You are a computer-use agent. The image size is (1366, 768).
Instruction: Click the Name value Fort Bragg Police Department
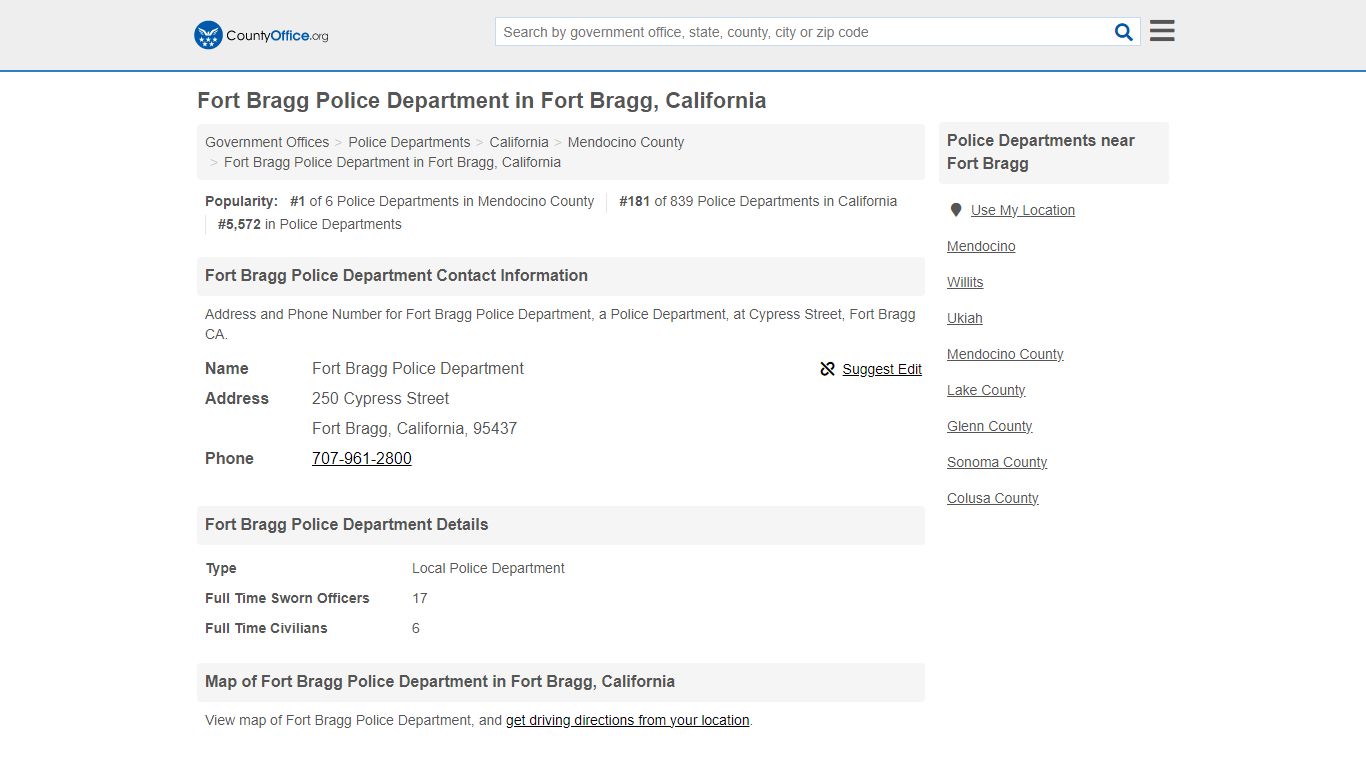pos(418,368)
